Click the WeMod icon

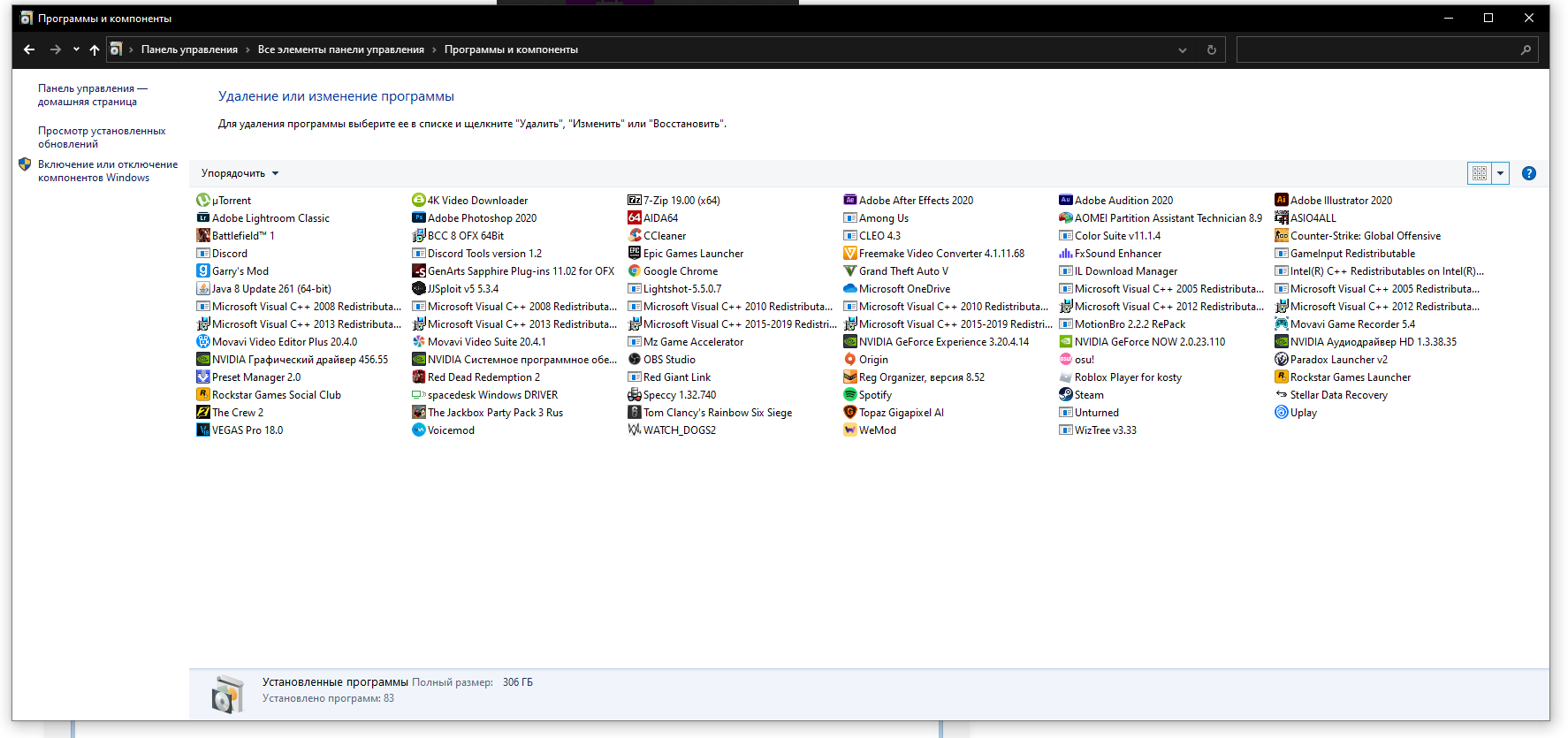click(x=850, y=430)
